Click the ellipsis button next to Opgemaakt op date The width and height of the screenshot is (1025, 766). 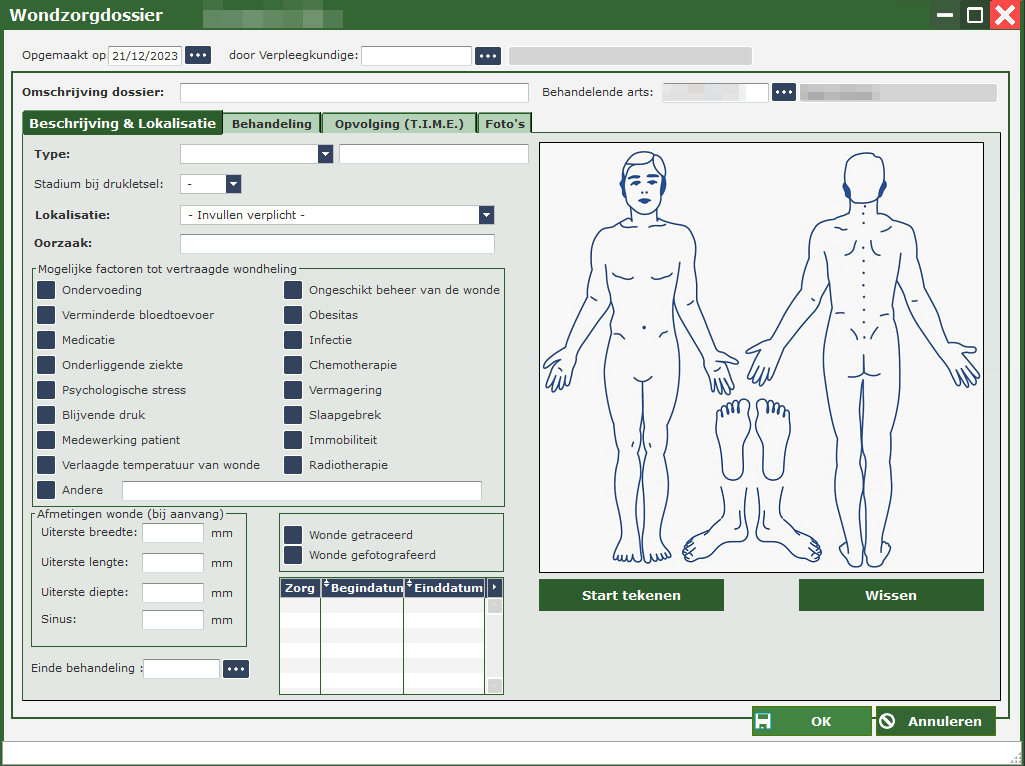(198, 56)
